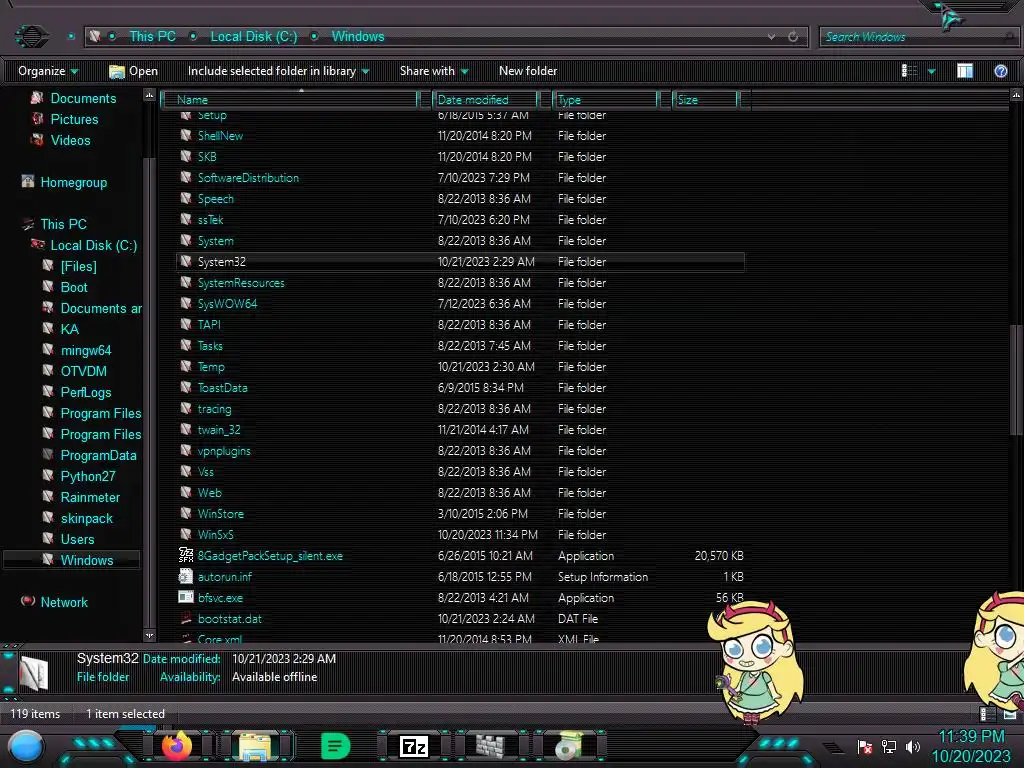Viewport: 1024px width, 768px height.
Task: Select the WinSxS folder row
Action: 460,534
